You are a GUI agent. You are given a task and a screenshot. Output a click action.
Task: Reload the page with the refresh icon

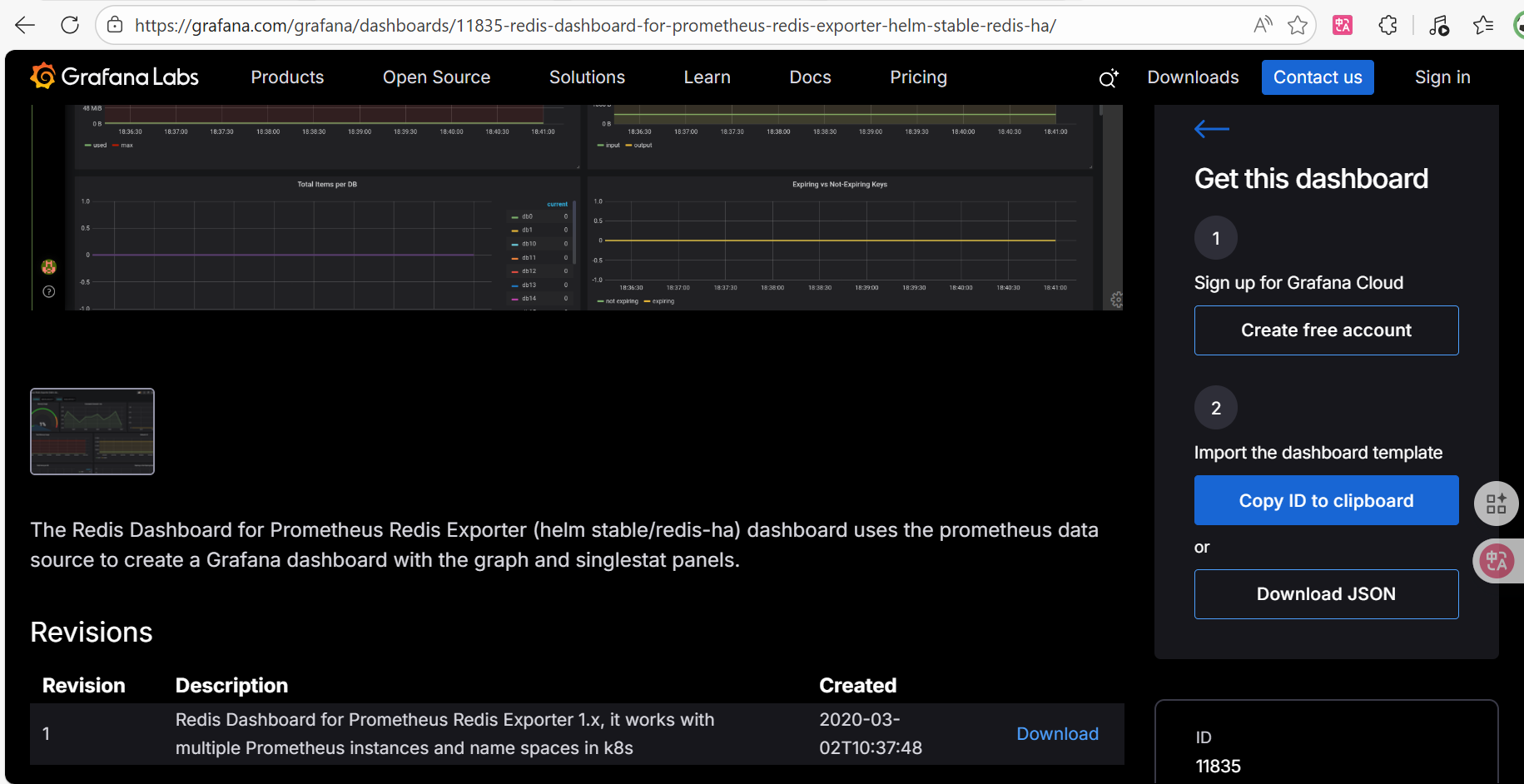coord(70,25)
